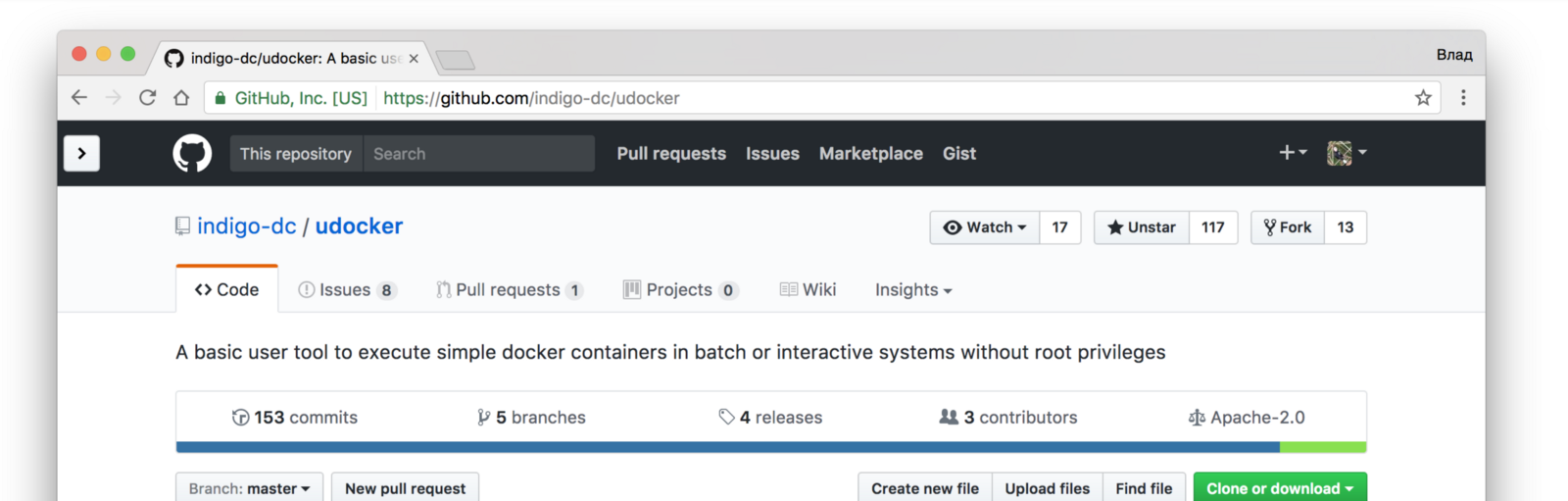The width and height of the screenshot is (1568, 501).
Task: Open the Wiki tab
Action: 808,290
